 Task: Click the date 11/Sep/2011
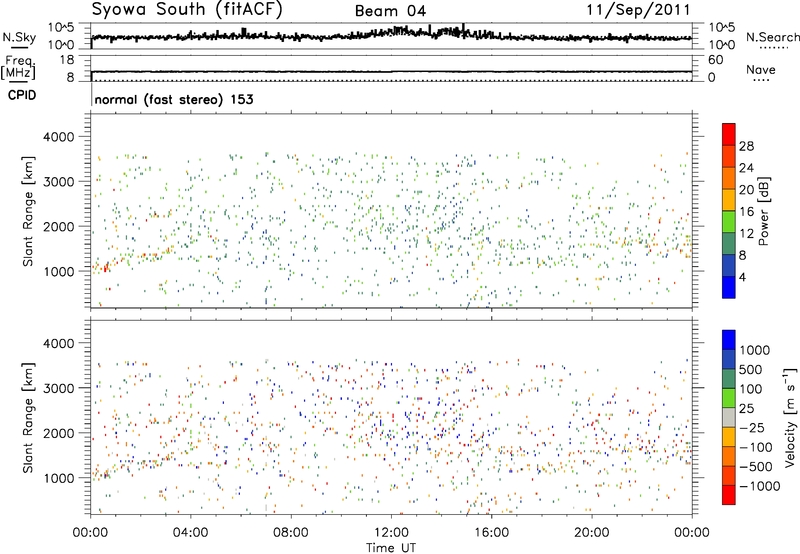pyautogui.click(x=638, y=9)
